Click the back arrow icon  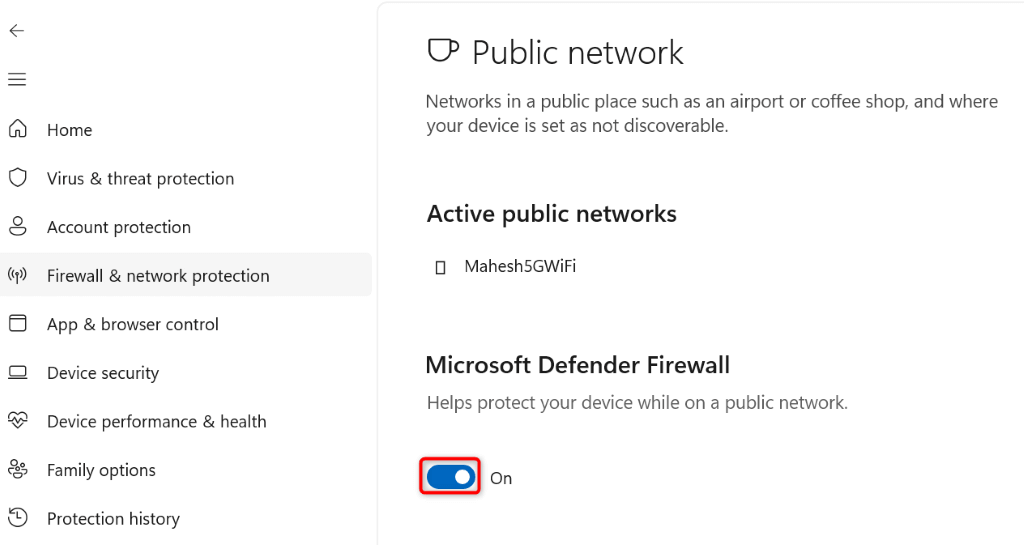click(x=16, y=31)
